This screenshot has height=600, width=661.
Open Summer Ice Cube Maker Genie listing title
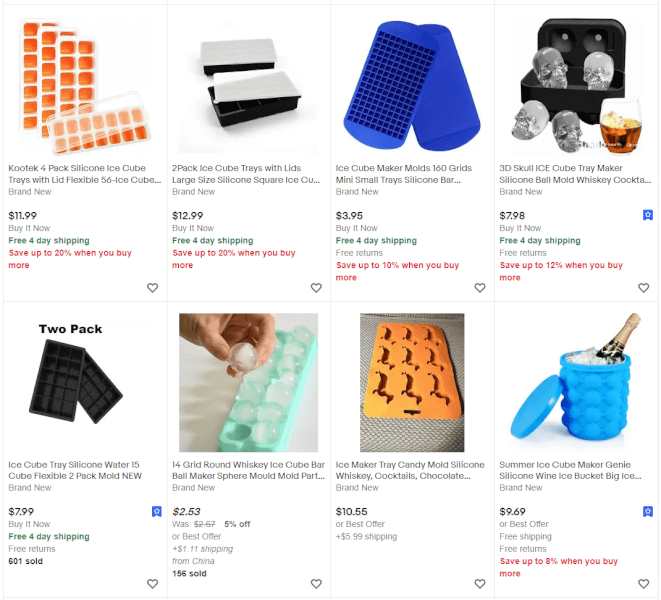tap(570, 470)
